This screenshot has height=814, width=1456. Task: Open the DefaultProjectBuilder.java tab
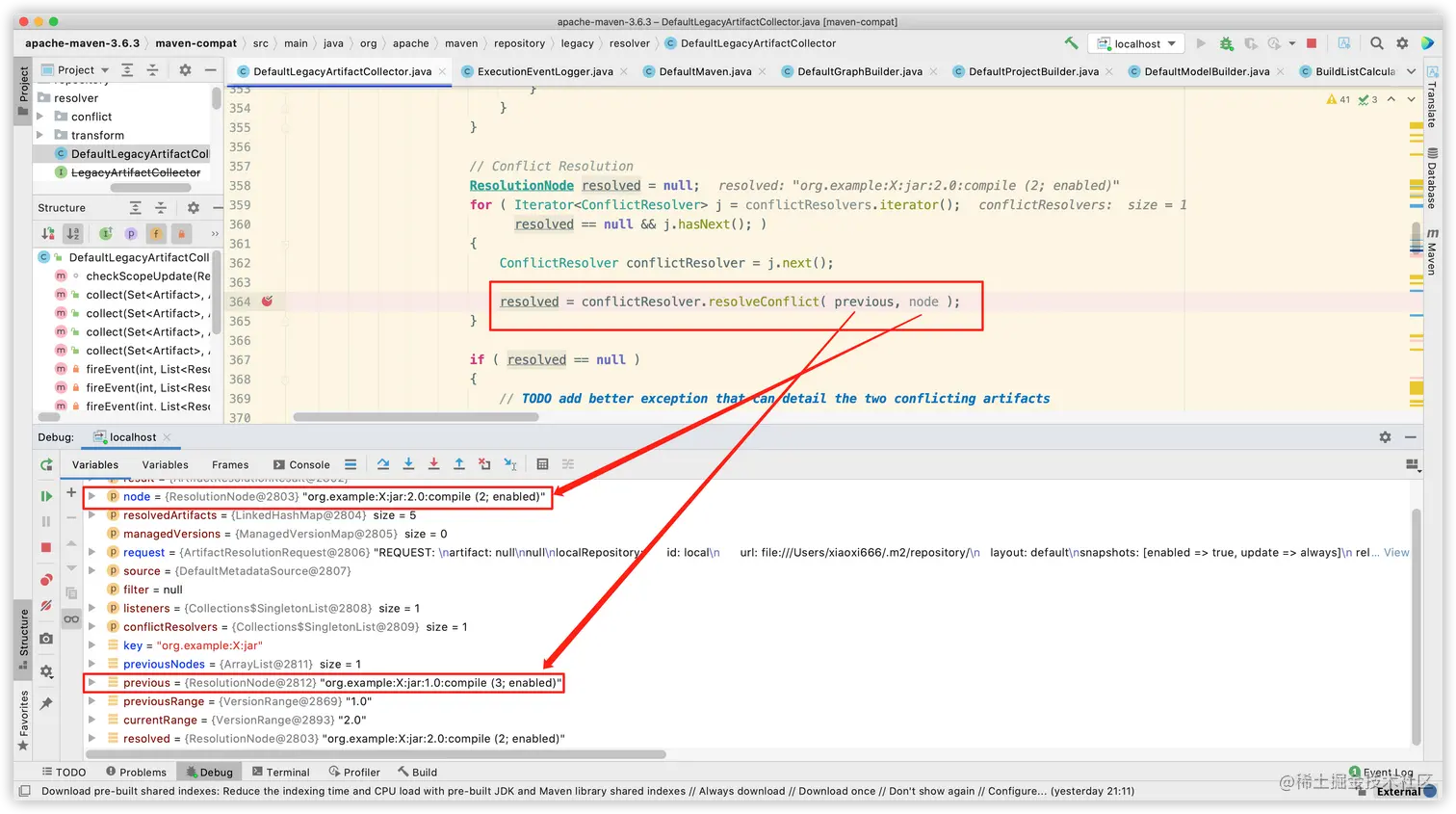tap(1033, 71)
